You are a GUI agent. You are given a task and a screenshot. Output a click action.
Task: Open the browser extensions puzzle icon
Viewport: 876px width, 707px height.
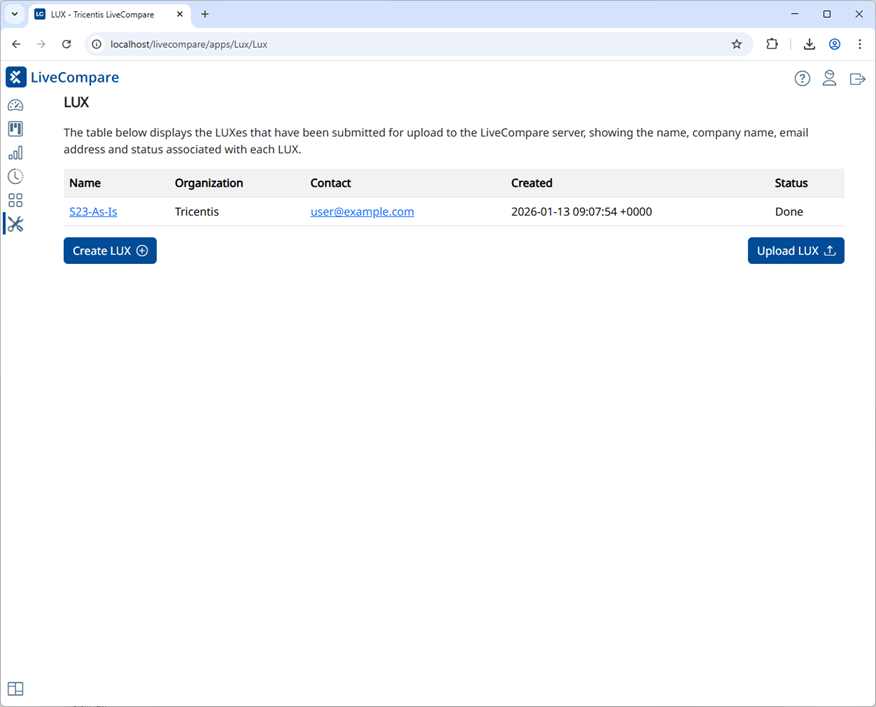pyautogui.click(x=772, y=44)
